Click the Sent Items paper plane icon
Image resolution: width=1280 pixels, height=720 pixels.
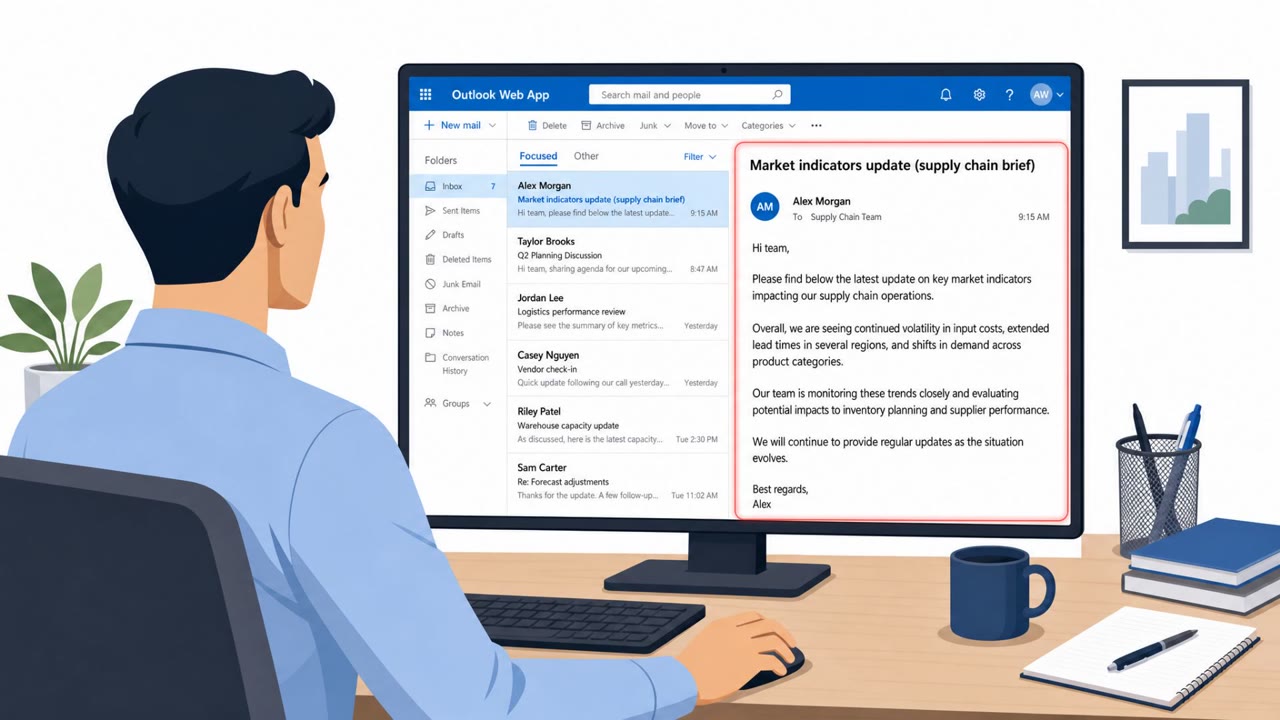430,211
